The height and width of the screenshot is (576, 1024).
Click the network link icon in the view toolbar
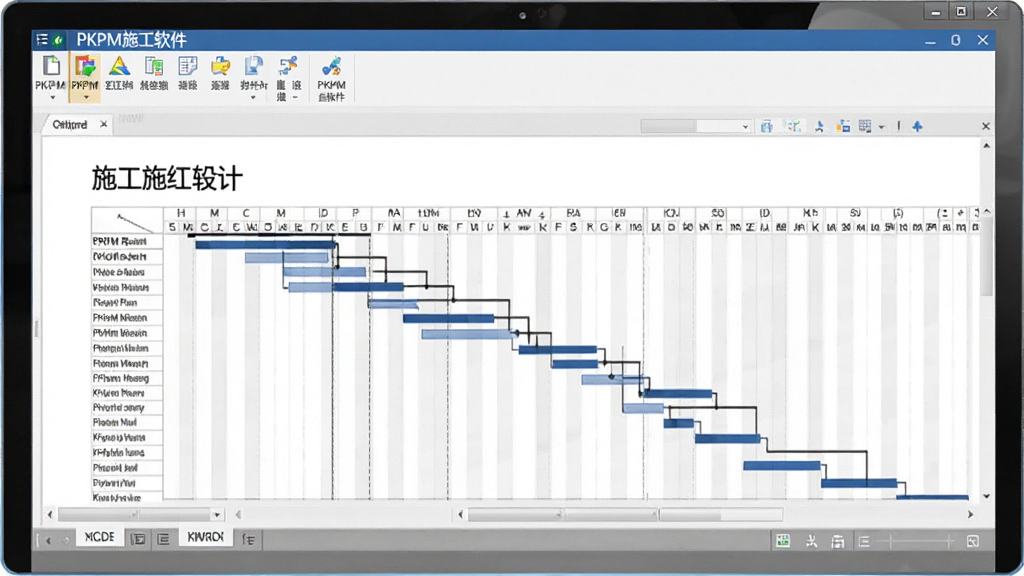(793, 127)
